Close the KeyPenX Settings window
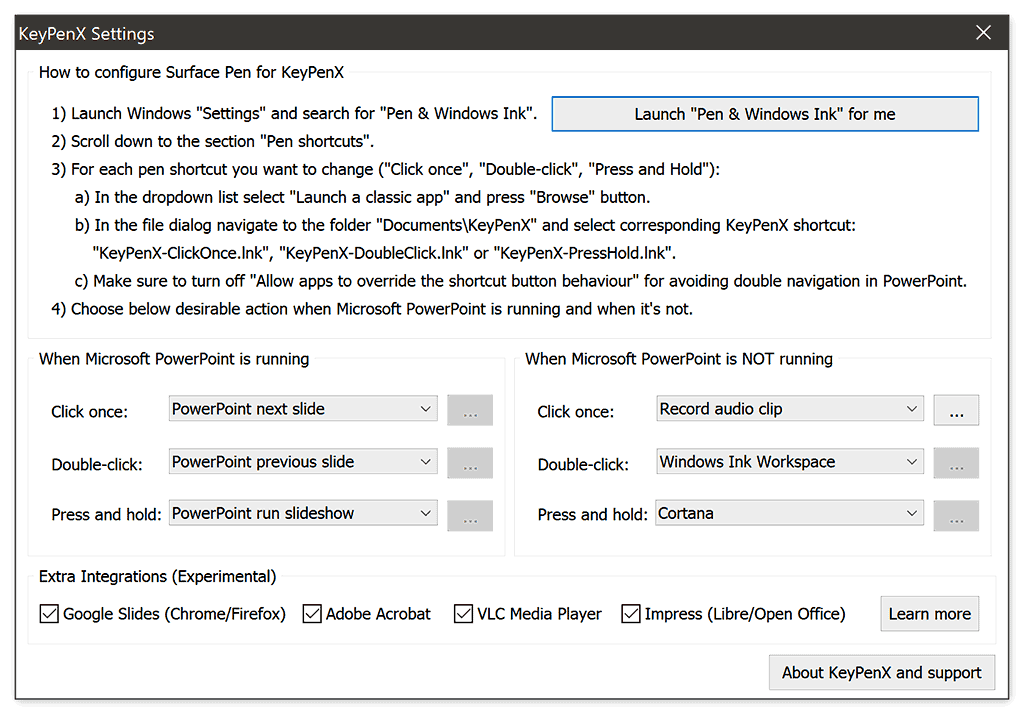Viewport: 1024px width, 718px height. pos(984,33)
